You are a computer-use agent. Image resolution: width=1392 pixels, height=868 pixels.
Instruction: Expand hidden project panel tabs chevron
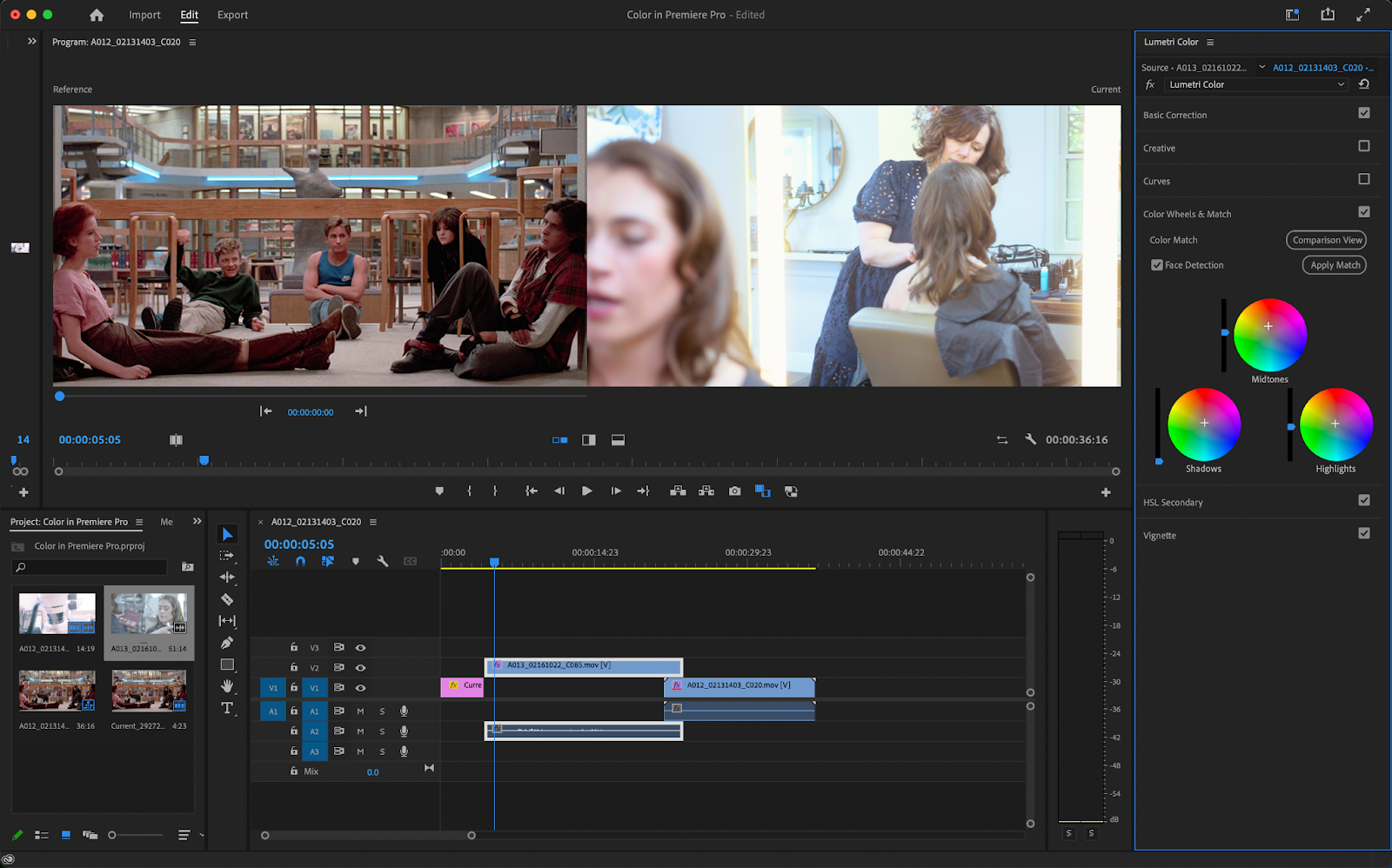pos(197,522)
